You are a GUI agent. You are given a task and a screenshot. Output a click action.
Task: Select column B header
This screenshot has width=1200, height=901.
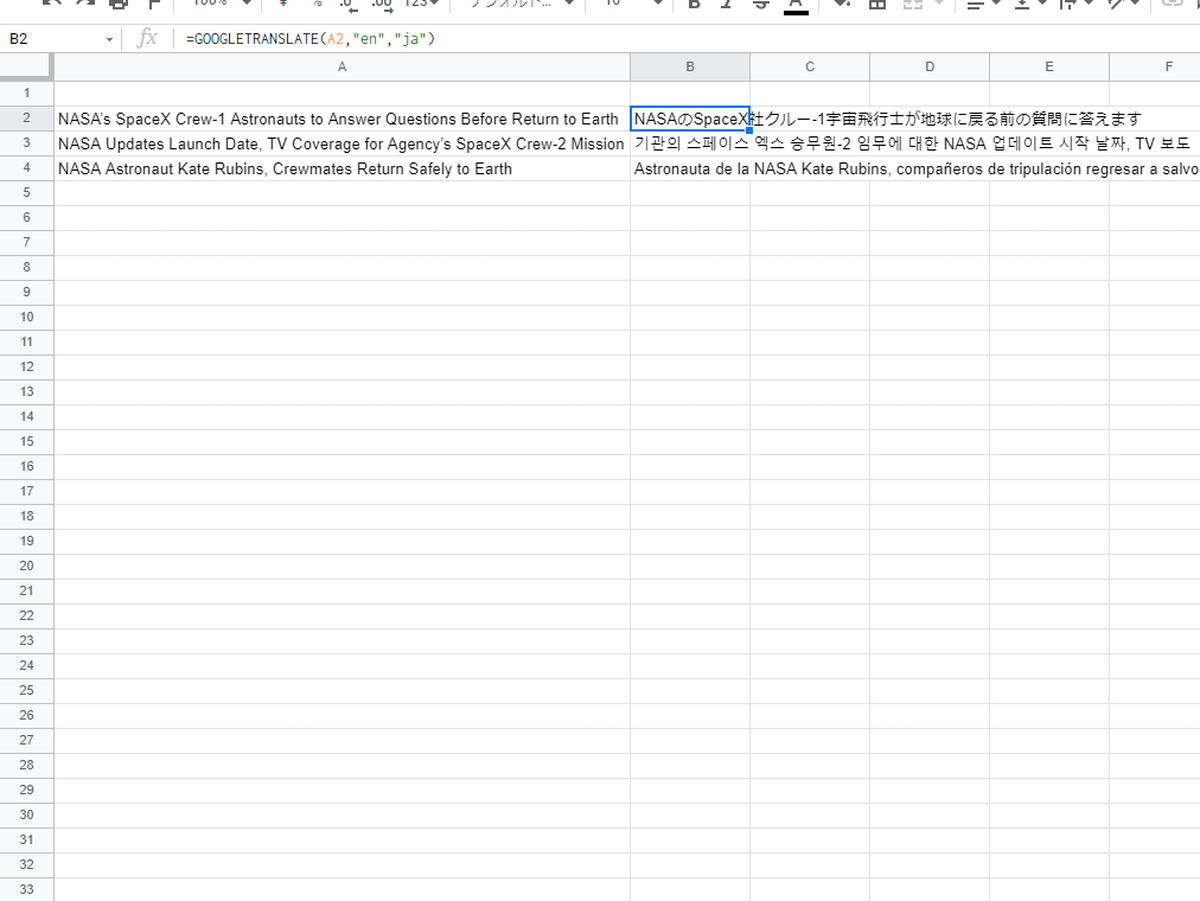pos(690,67)
